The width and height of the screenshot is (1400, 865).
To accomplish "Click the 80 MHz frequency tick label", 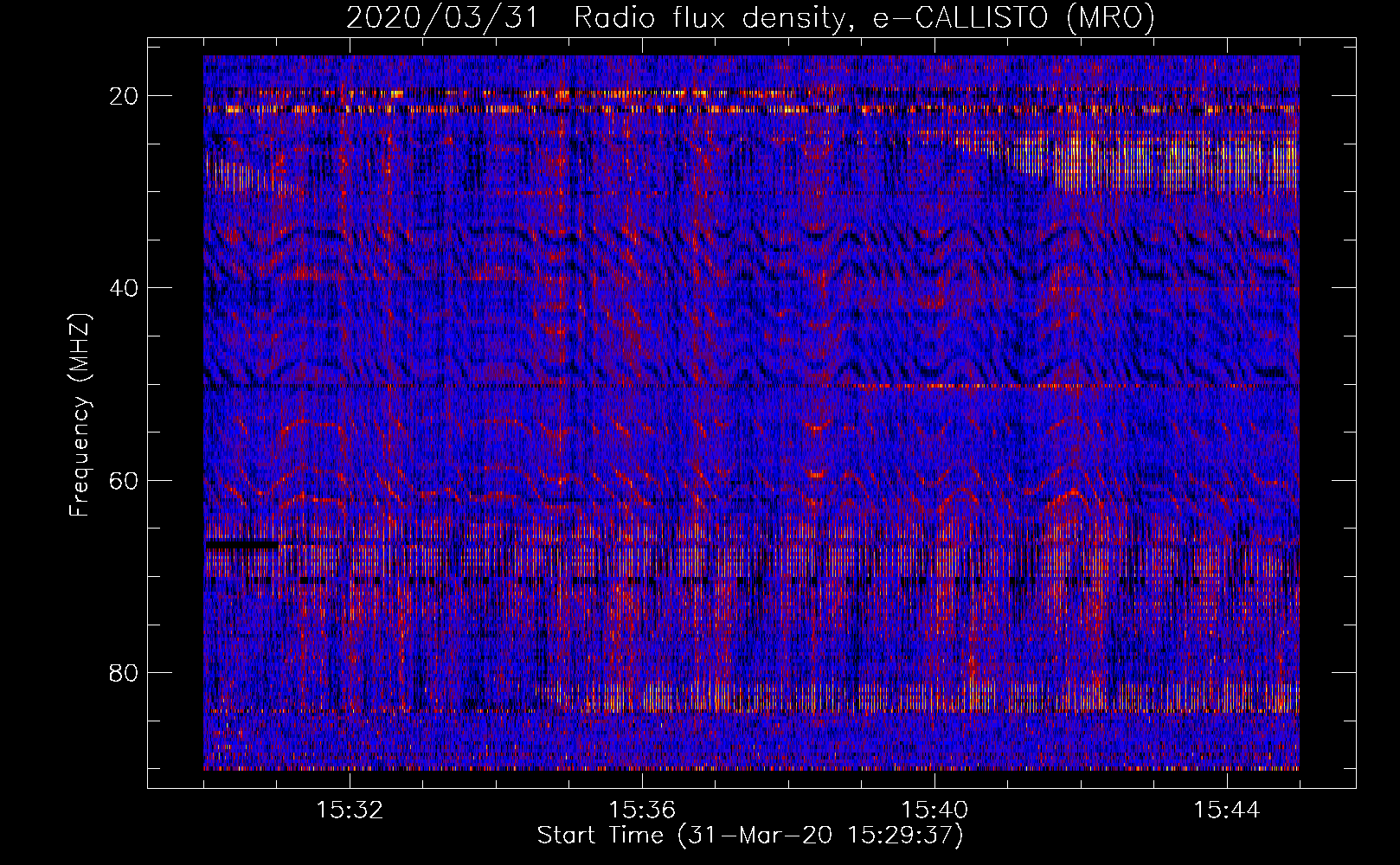I will (125, 672).
